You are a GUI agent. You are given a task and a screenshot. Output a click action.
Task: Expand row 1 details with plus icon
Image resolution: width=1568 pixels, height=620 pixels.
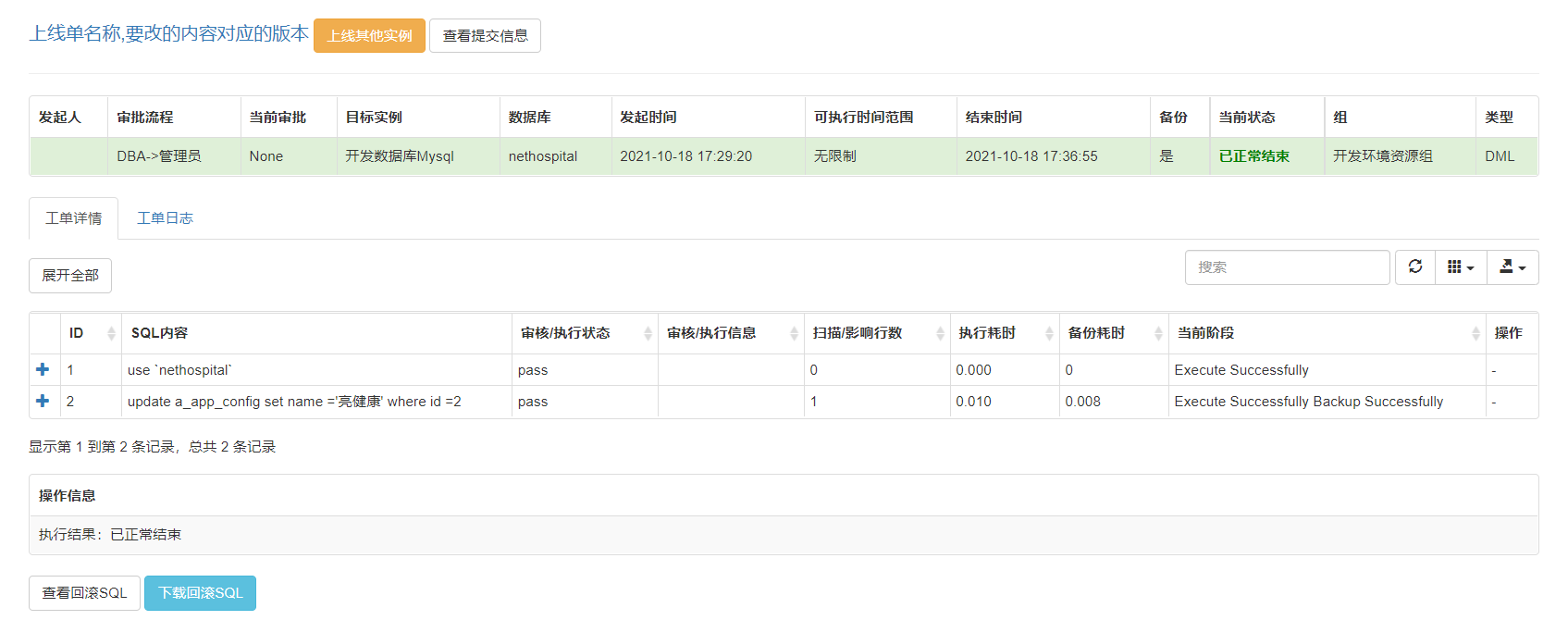click(43, 370)
